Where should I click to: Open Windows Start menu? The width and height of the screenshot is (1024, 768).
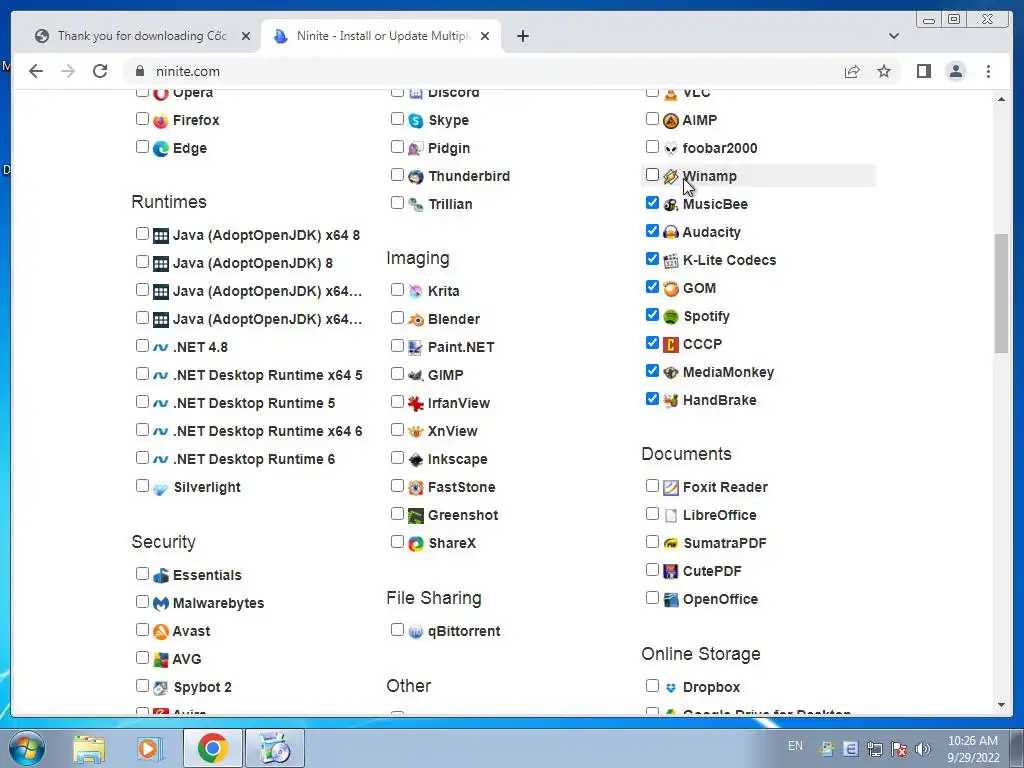pyautogui.click(x=27, y=748)
